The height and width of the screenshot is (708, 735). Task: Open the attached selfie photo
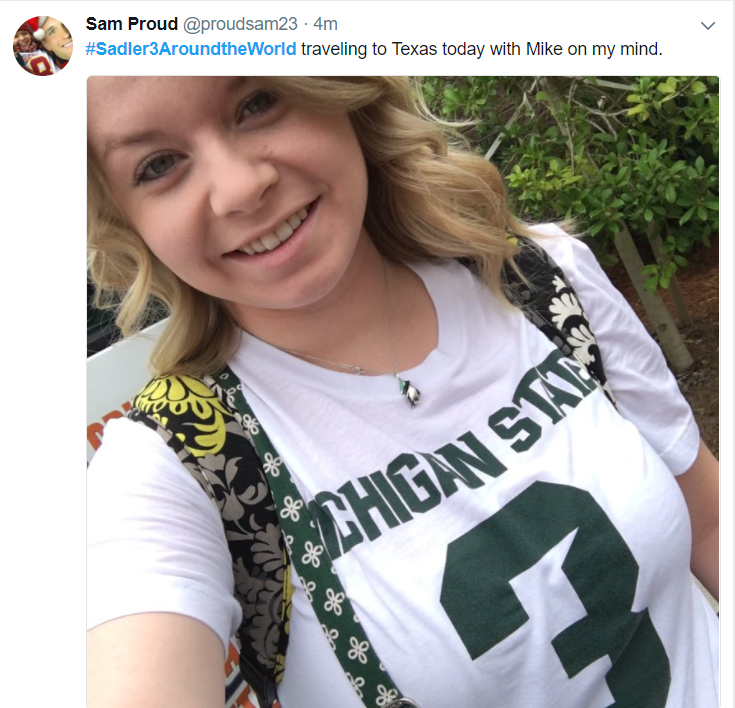point(402,390)
